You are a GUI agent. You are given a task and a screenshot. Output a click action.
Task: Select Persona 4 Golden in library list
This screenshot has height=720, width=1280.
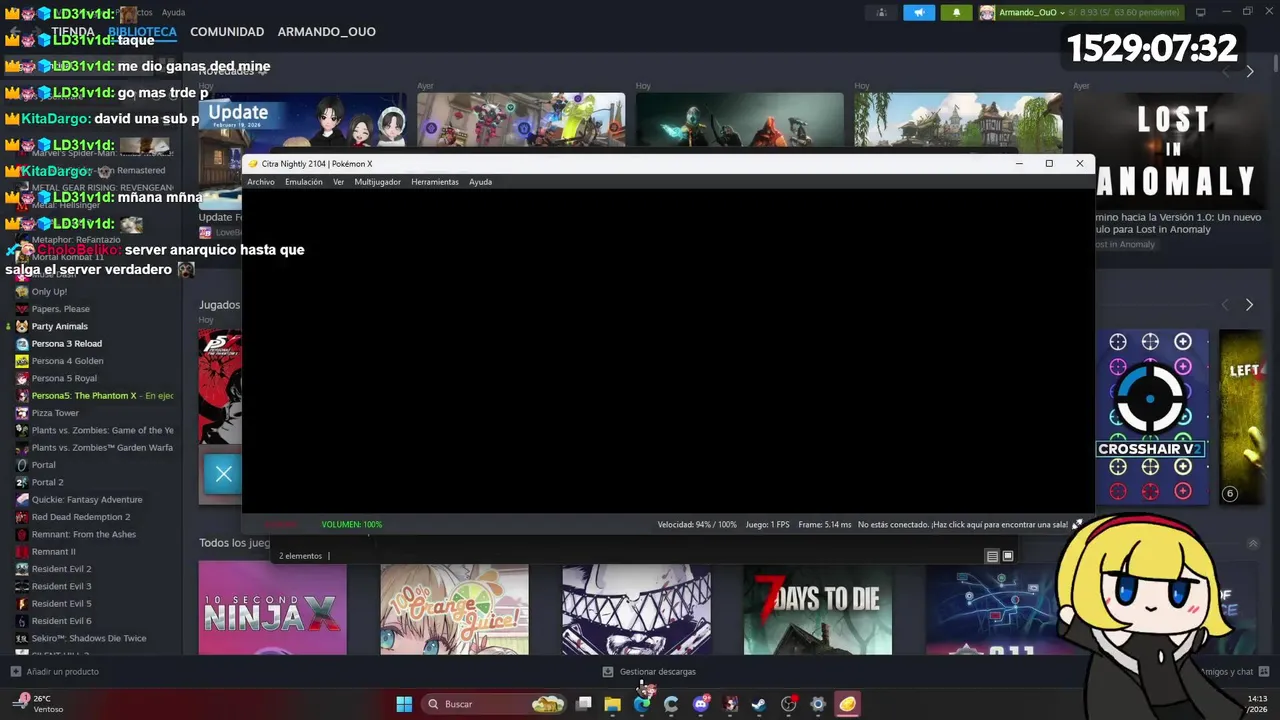(67, 361)
